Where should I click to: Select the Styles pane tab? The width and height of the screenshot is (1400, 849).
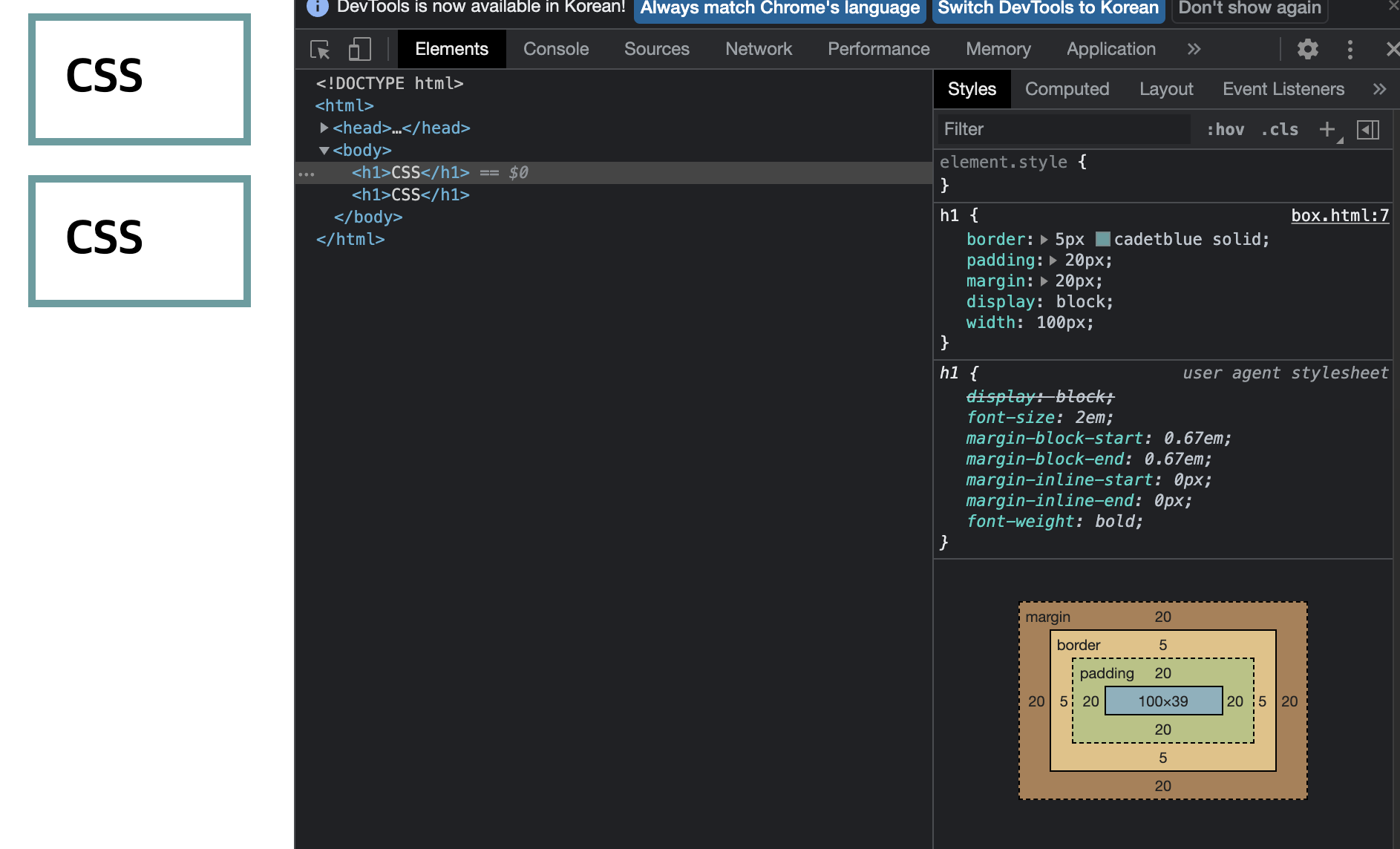pos(972,89)
